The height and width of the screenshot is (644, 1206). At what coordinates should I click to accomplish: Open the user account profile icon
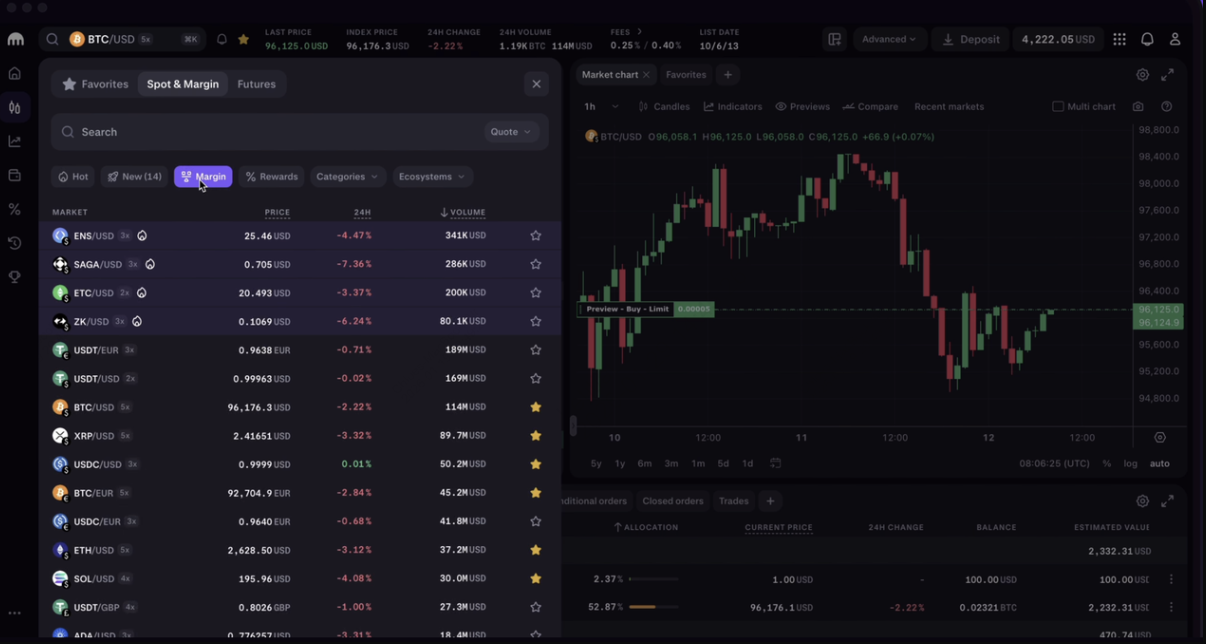(x=1175, y=39)
